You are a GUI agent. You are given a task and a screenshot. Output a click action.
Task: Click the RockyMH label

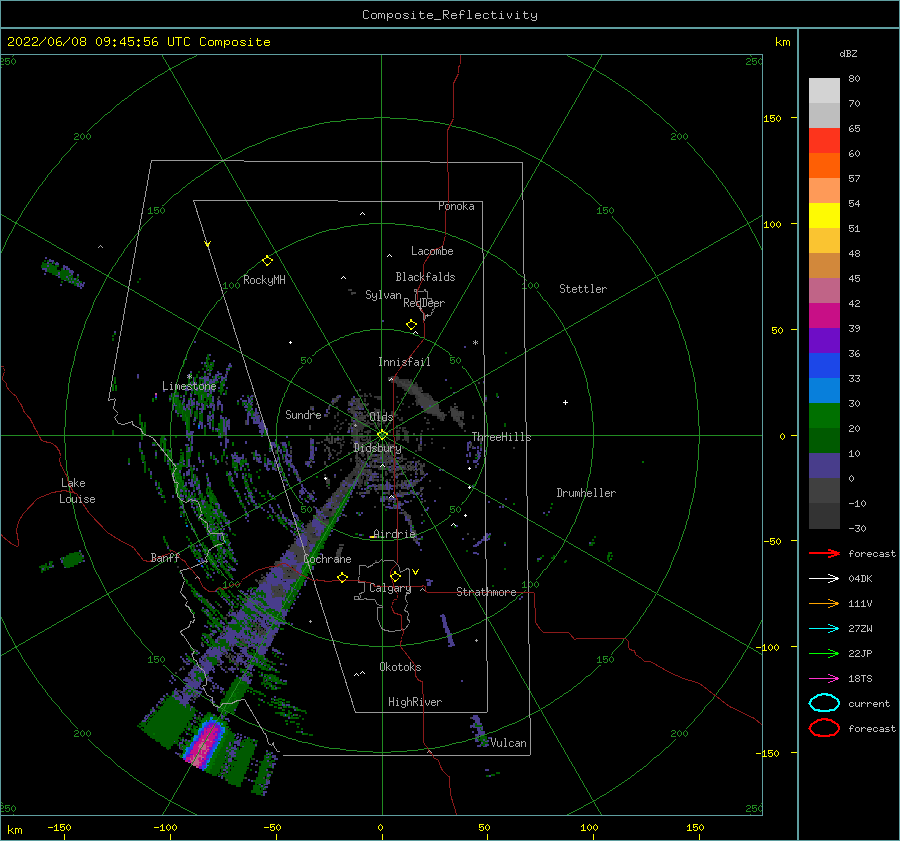[x=264, y=280]
